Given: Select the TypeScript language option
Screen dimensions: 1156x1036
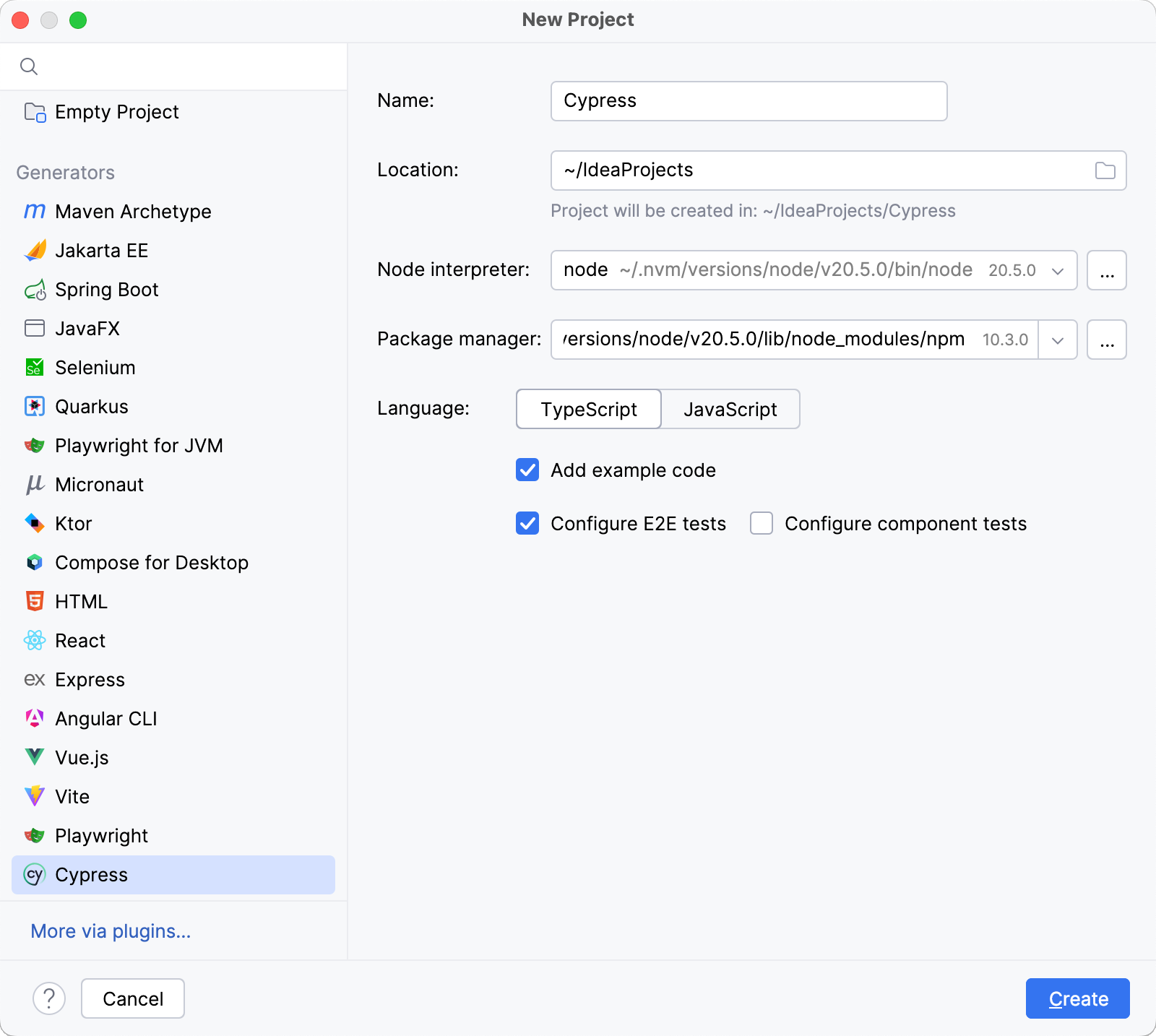Looking at the screenshot, I should click(589, 410).
